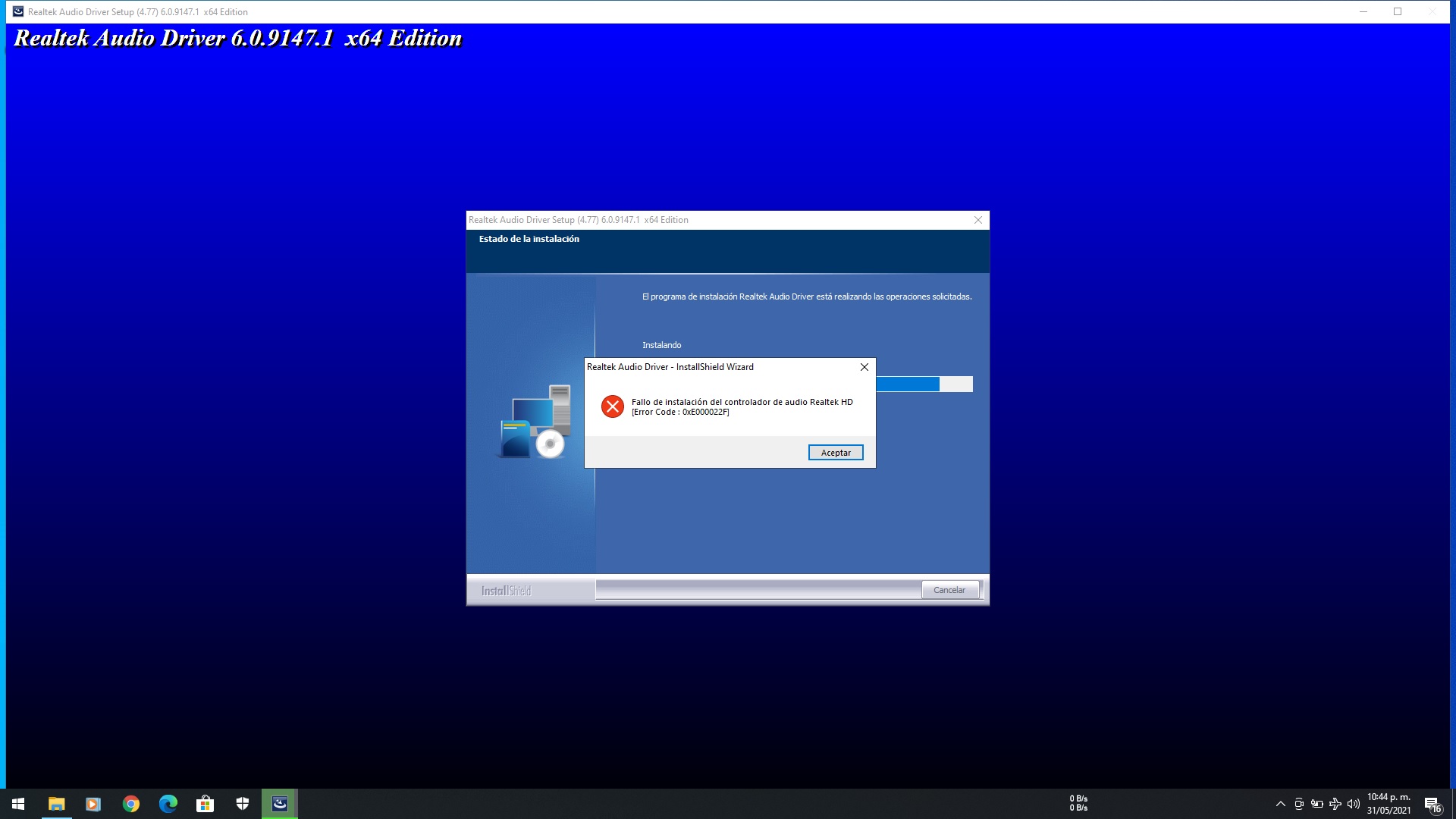
Task: Click the computer and disc setup image
Action: (535, 422)
